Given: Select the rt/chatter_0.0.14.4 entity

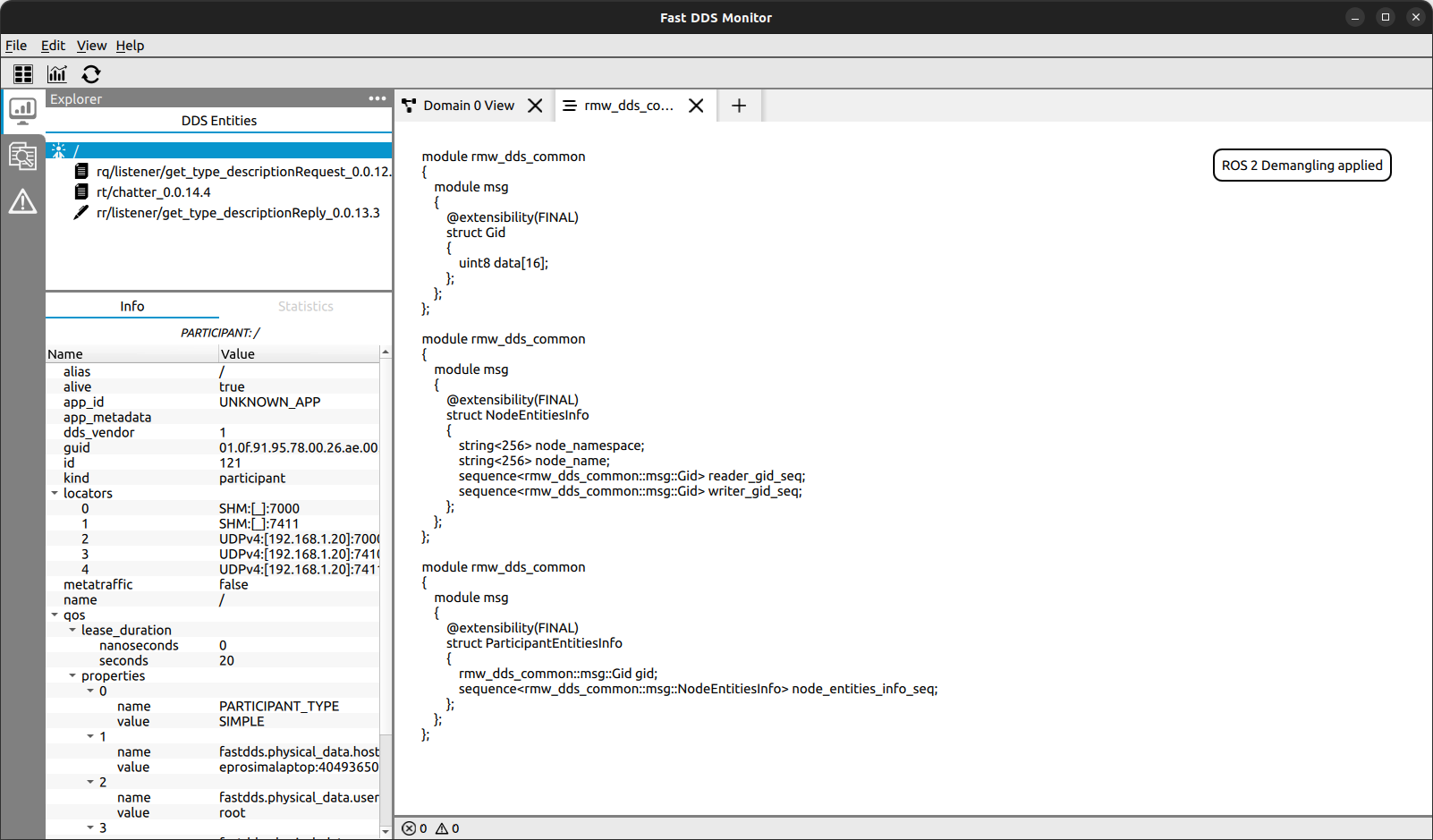Looking at the screenshot, I should (x=153, y=192).
